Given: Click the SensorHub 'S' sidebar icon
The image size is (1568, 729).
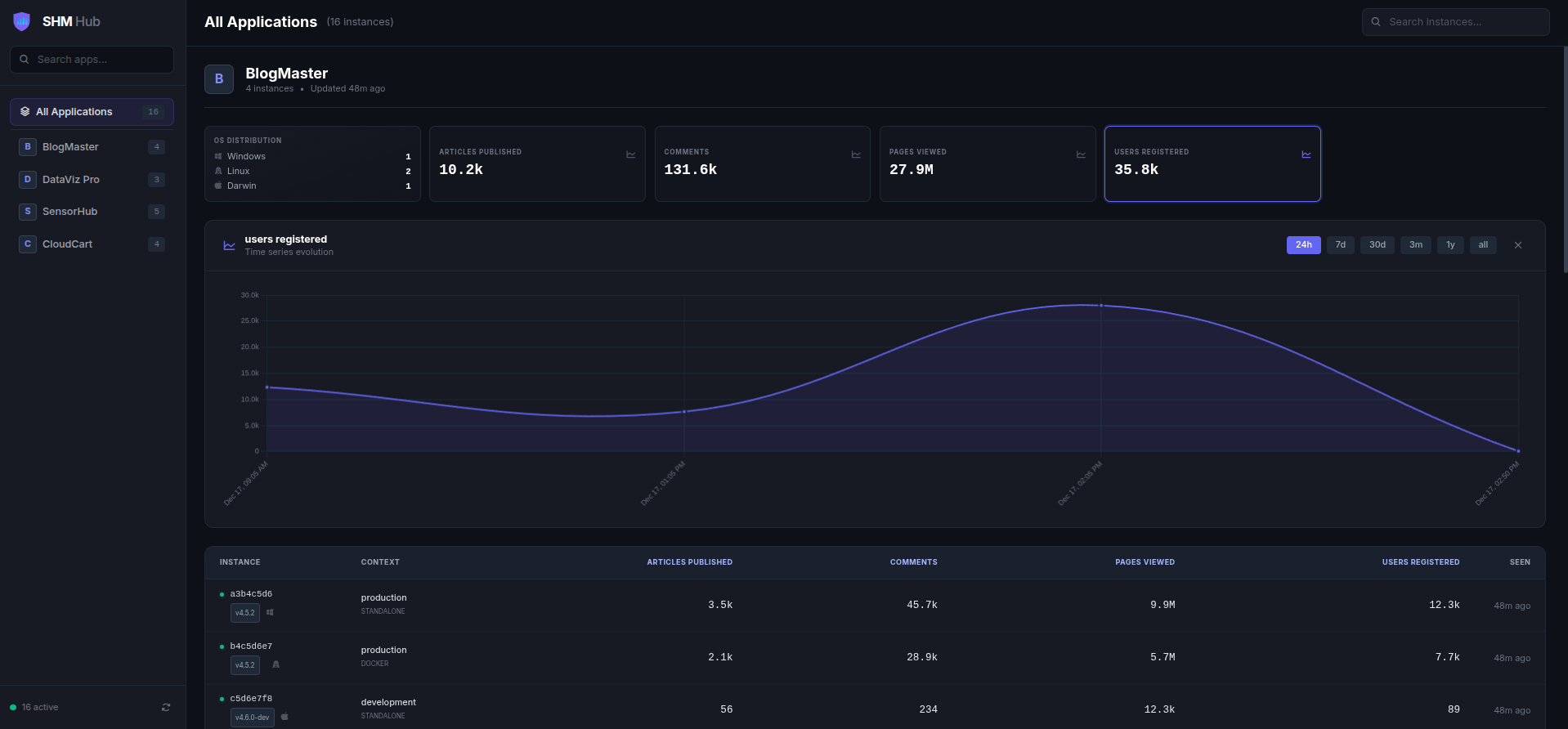Looking at the screenshot, I should (28, 212).
